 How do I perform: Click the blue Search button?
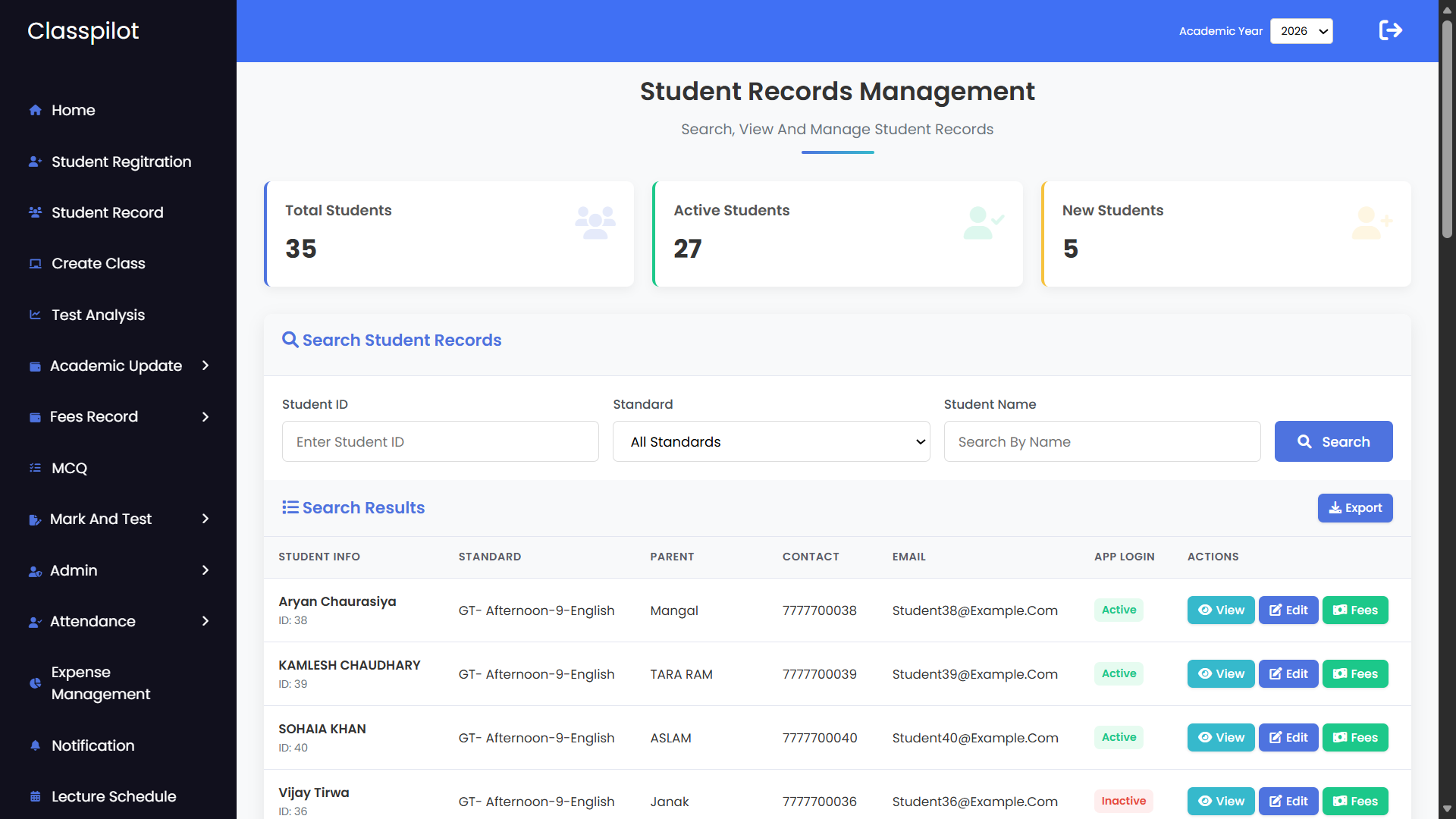[x=1333, y=441]
